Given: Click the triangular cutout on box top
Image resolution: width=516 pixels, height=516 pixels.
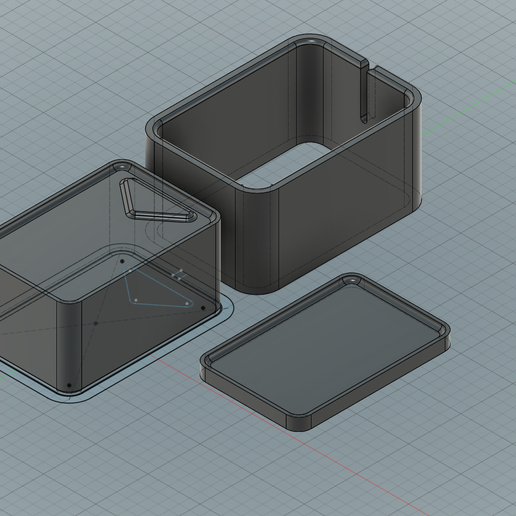Looking at the screenshot, I should (x=157, y=200).
